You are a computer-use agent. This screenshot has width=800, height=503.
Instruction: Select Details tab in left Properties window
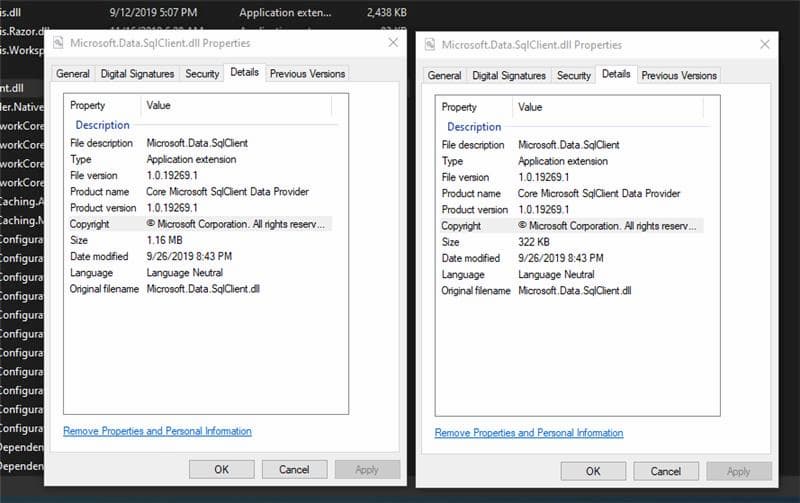point(244,72)
